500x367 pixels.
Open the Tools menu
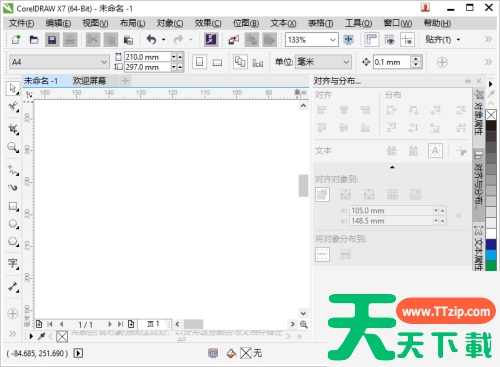coord(359,23)
